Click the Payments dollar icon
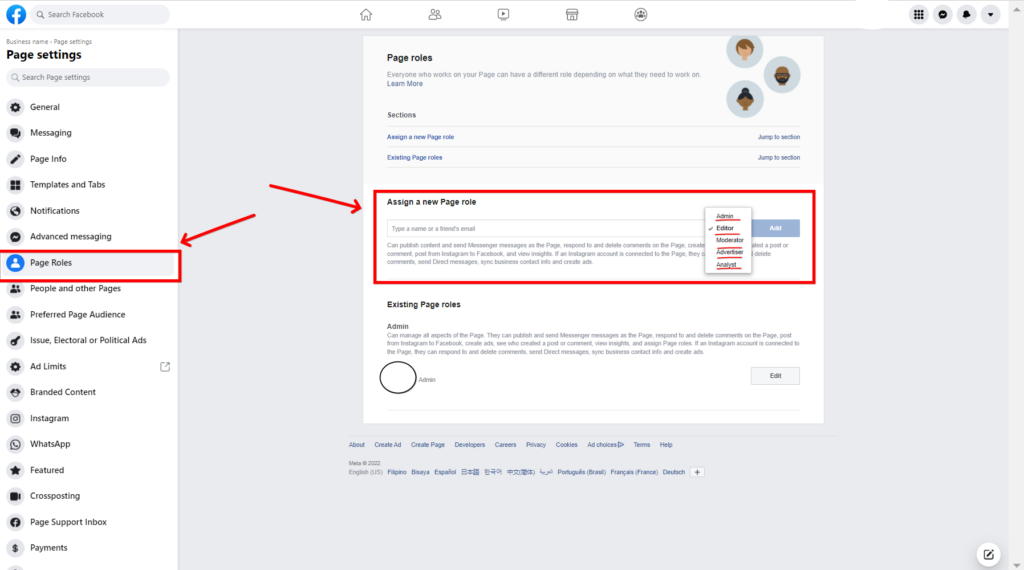The width and height of the screenshot is (1024, 570). pyautogui.click(x=16, y=548)
